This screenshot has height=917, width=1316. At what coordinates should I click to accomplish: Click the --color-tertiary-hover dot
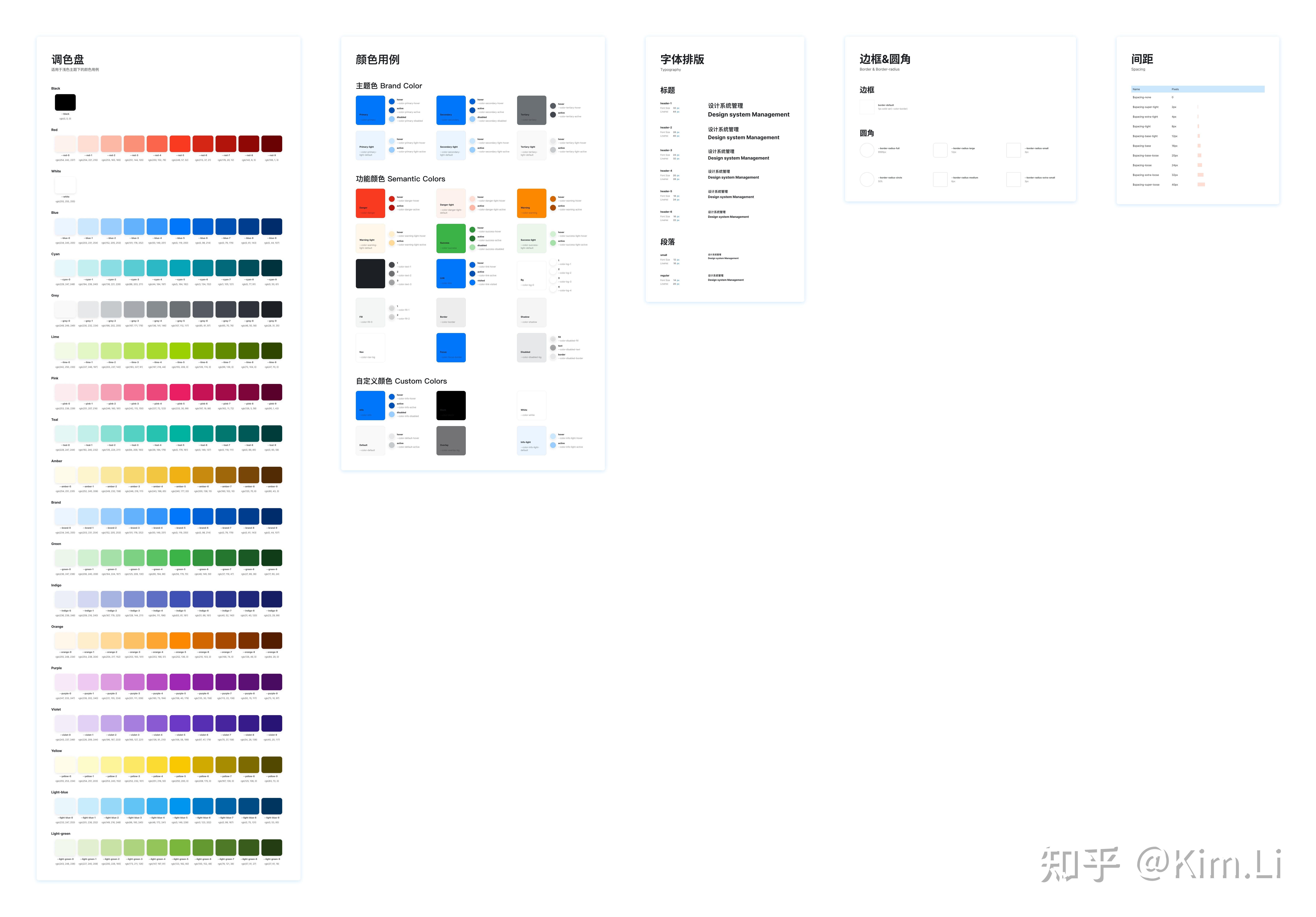tap(553, 106)
